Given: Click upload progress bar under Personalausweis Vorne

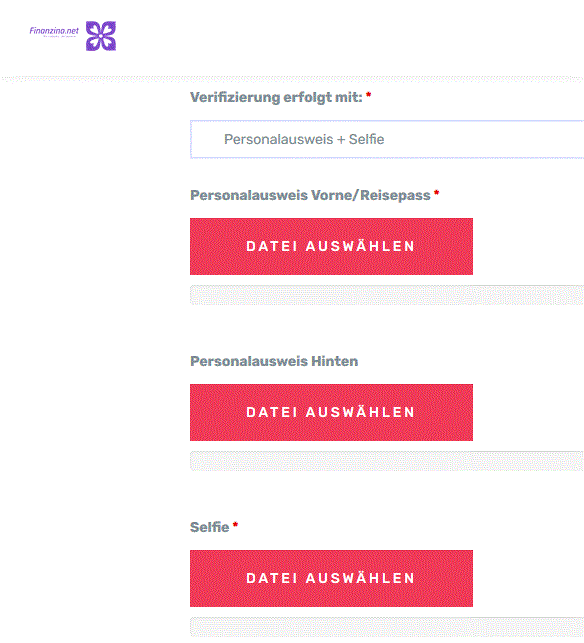Looking at the screenshot, I should coord(387,295).
